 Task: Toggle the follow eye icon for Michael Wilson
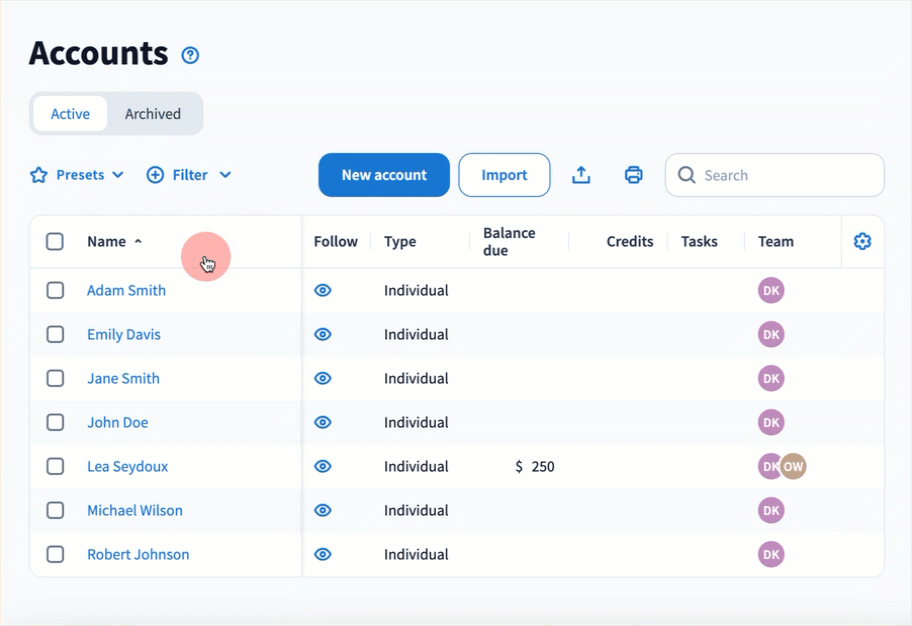323,511
